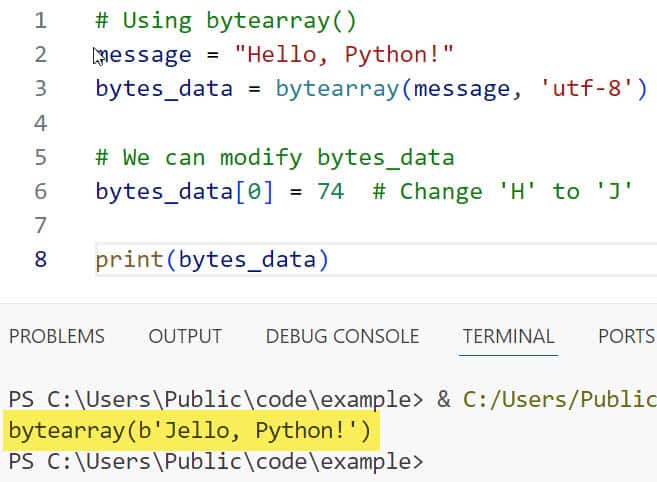Screen dimensions: 657x482
Task: Click line number 4 in the gutter
Action: click(41, 123)
